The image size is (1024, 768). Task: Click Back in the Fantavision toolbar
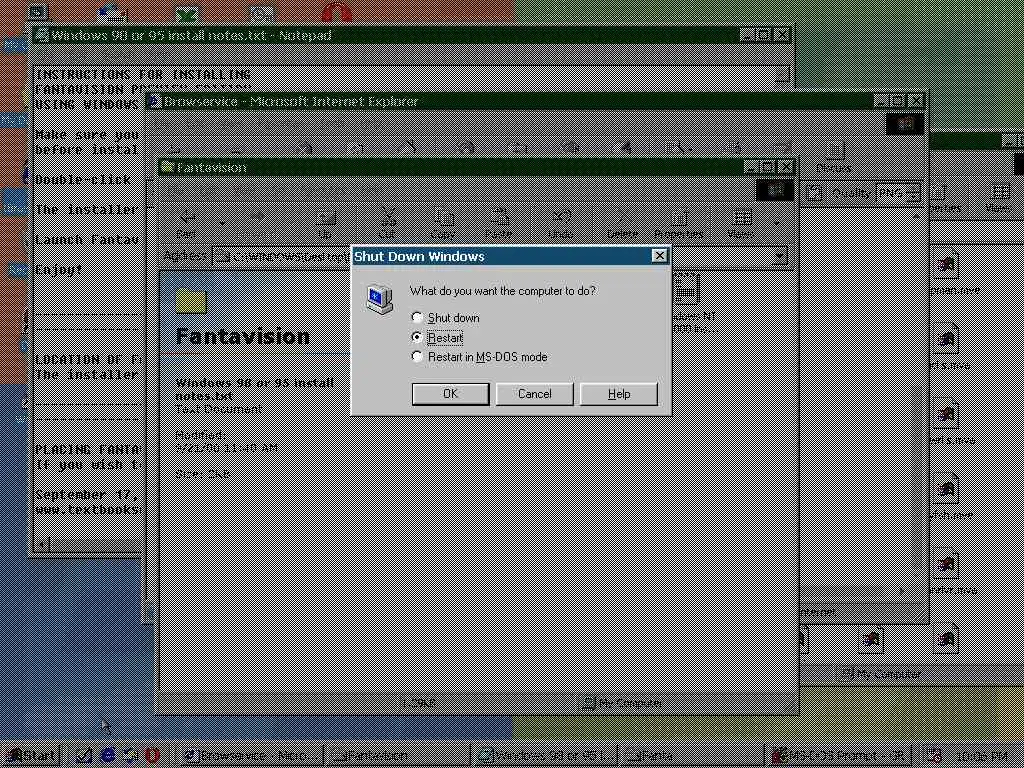click(187, 223)
